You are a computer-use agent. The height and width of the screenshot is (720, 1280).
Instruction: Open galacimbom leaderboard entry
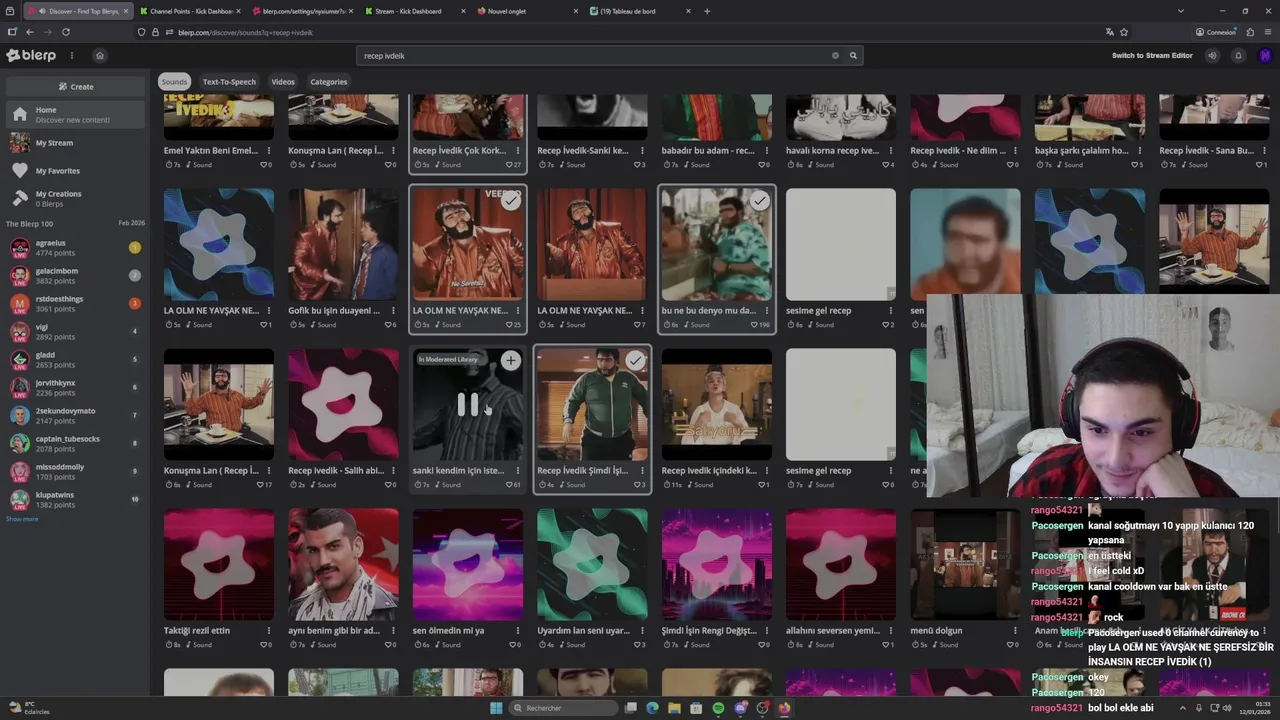pos(76,275)
